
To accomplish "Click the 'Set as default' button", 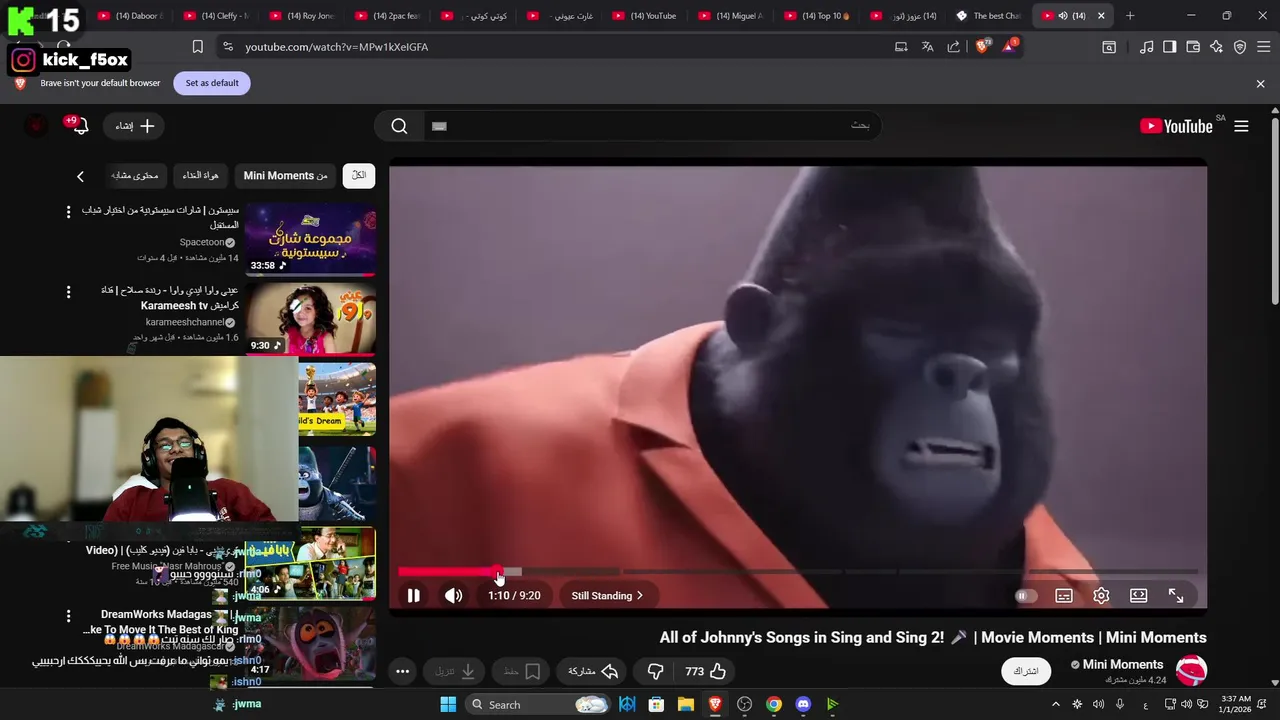I will click(212, 83).
